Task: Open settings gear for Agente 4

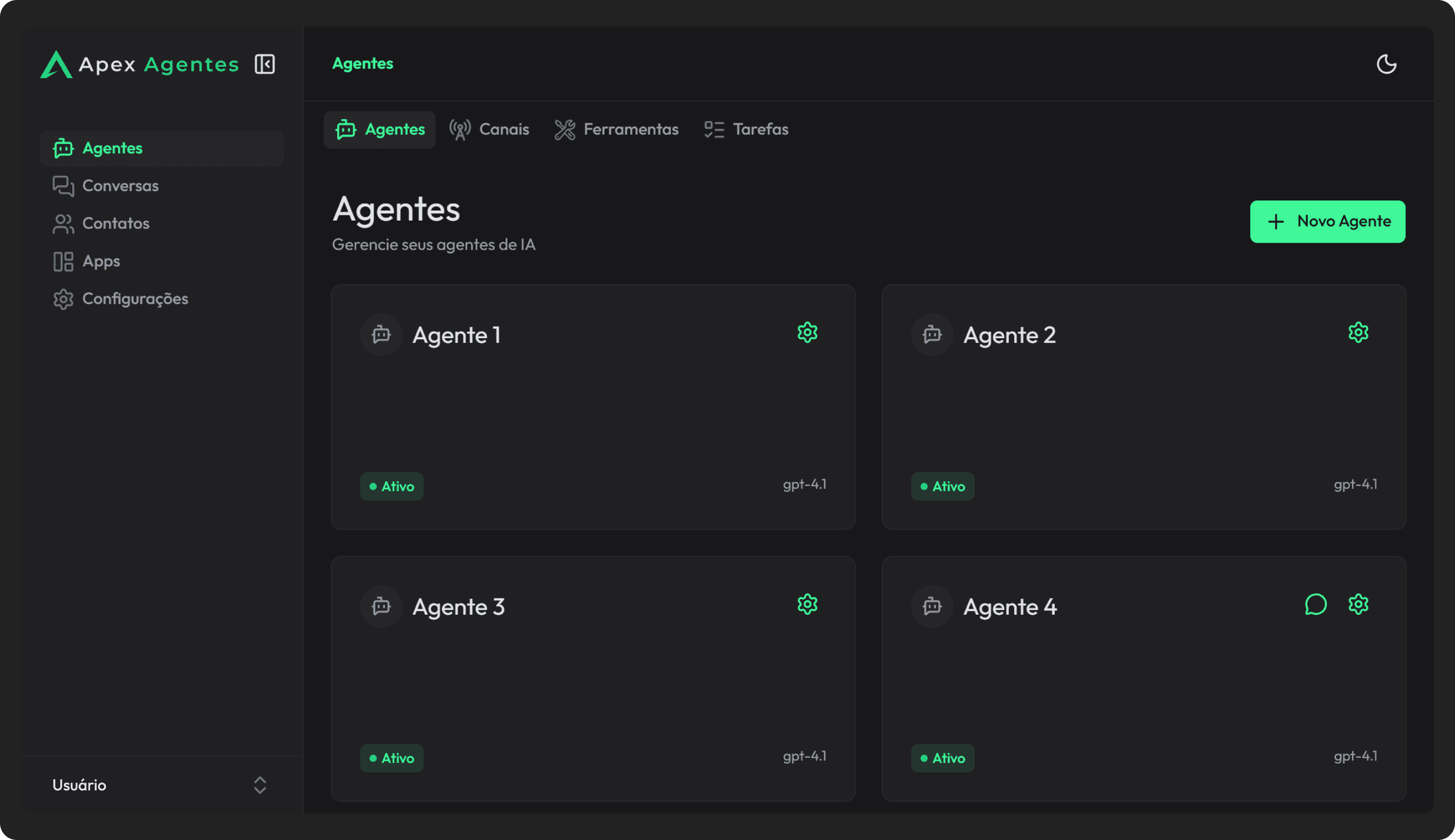Action: point(1358,604)
